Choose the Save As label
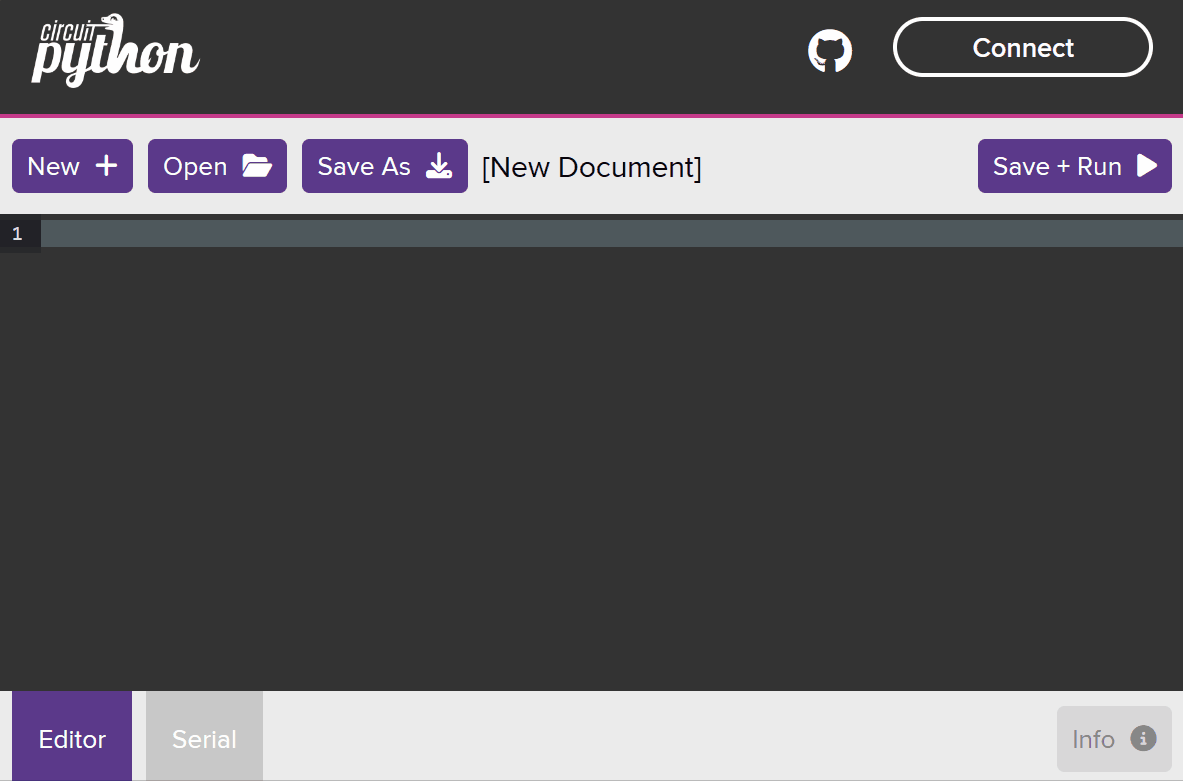This screenshot has height=781, width=1183. (x=364, y=166)
